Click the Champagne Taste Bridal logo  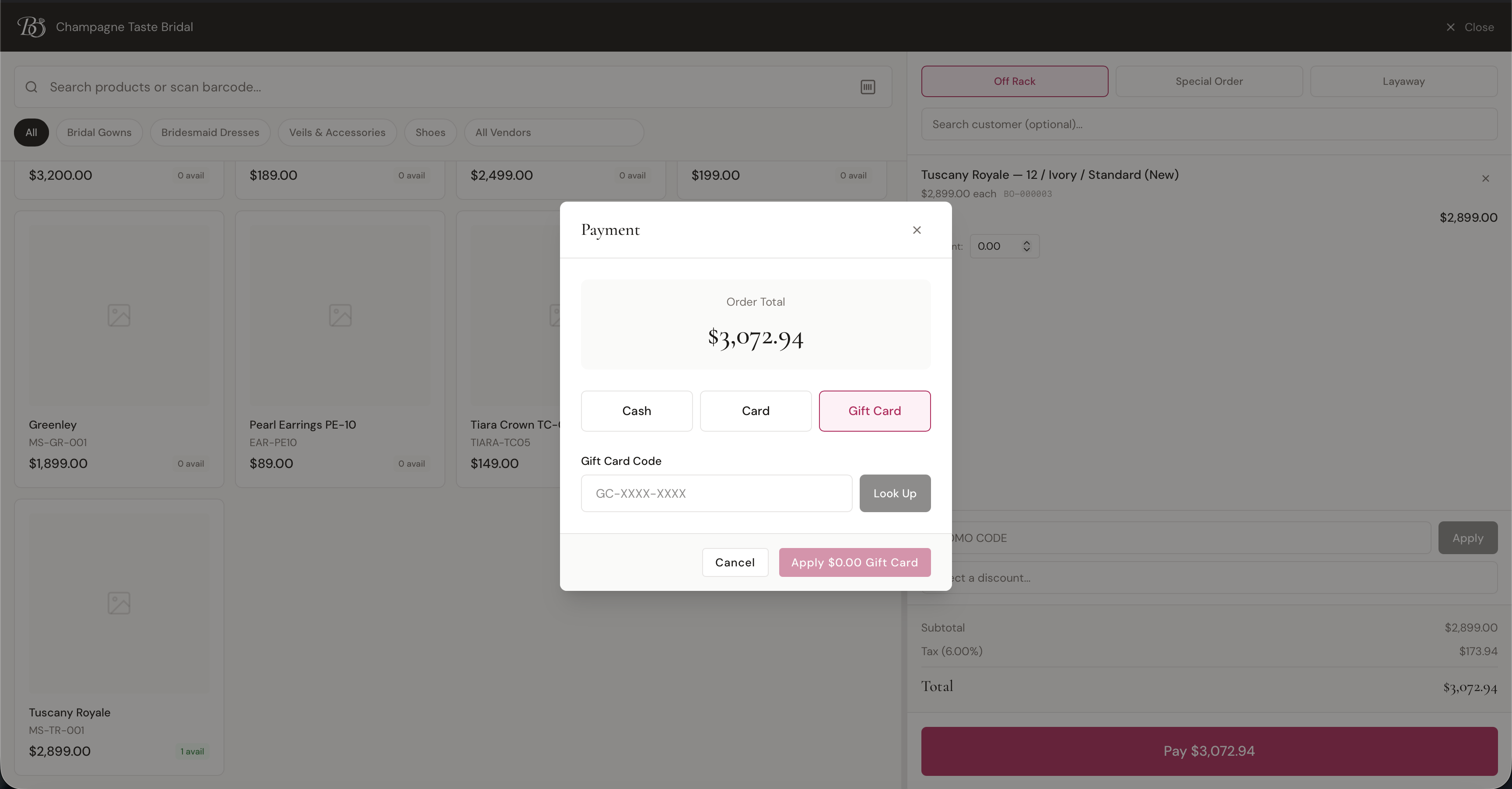[31, 27]
